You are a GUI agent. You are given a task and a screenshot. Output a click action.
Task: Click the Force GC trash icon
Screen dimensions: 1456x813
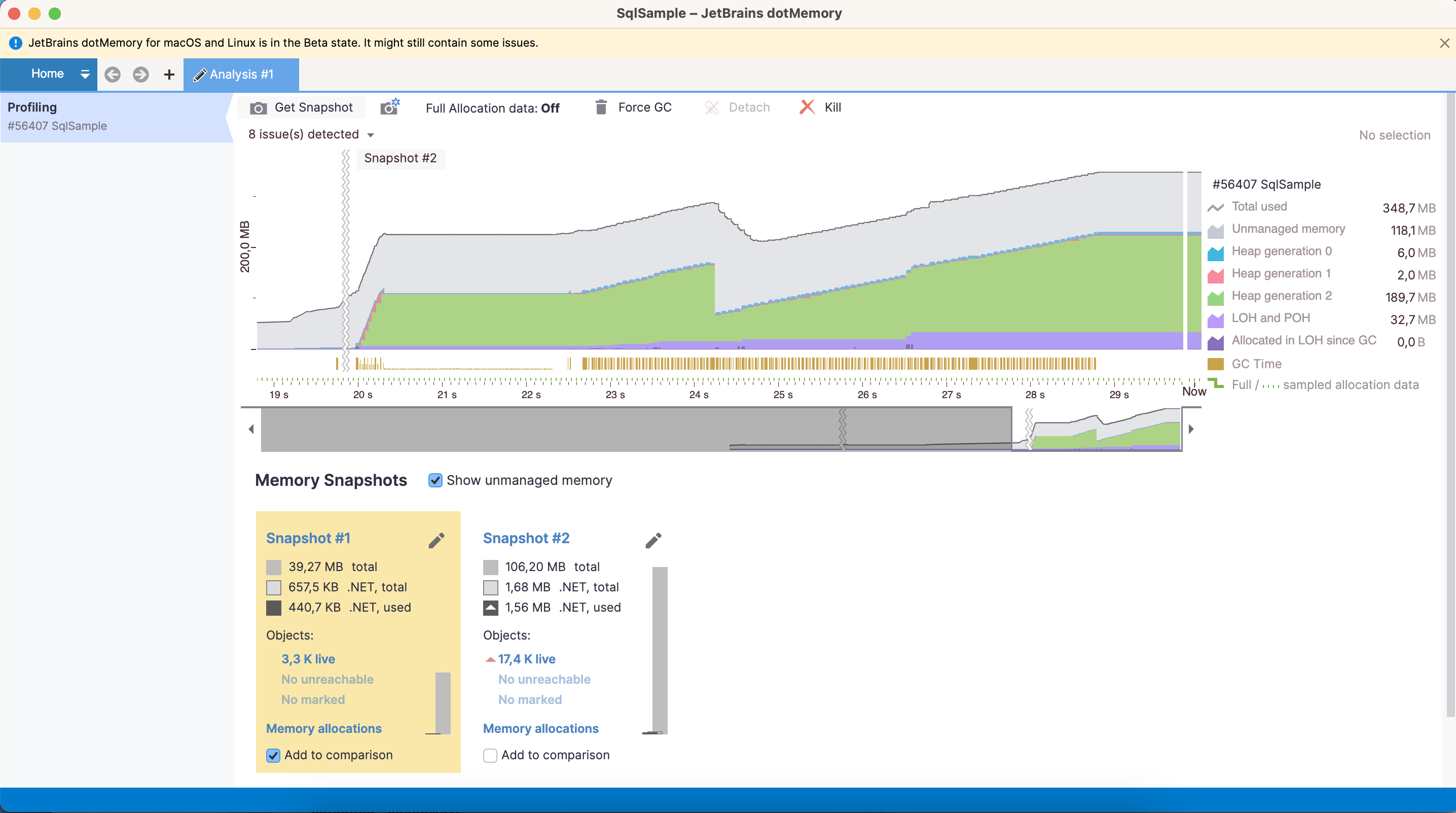pyautogui.click(x=601, y=108)
